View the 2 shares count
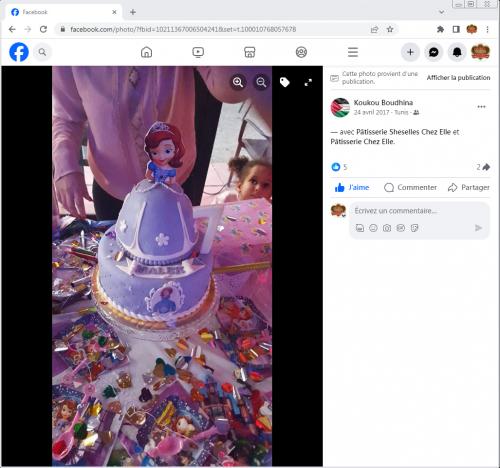 [483, 167]
